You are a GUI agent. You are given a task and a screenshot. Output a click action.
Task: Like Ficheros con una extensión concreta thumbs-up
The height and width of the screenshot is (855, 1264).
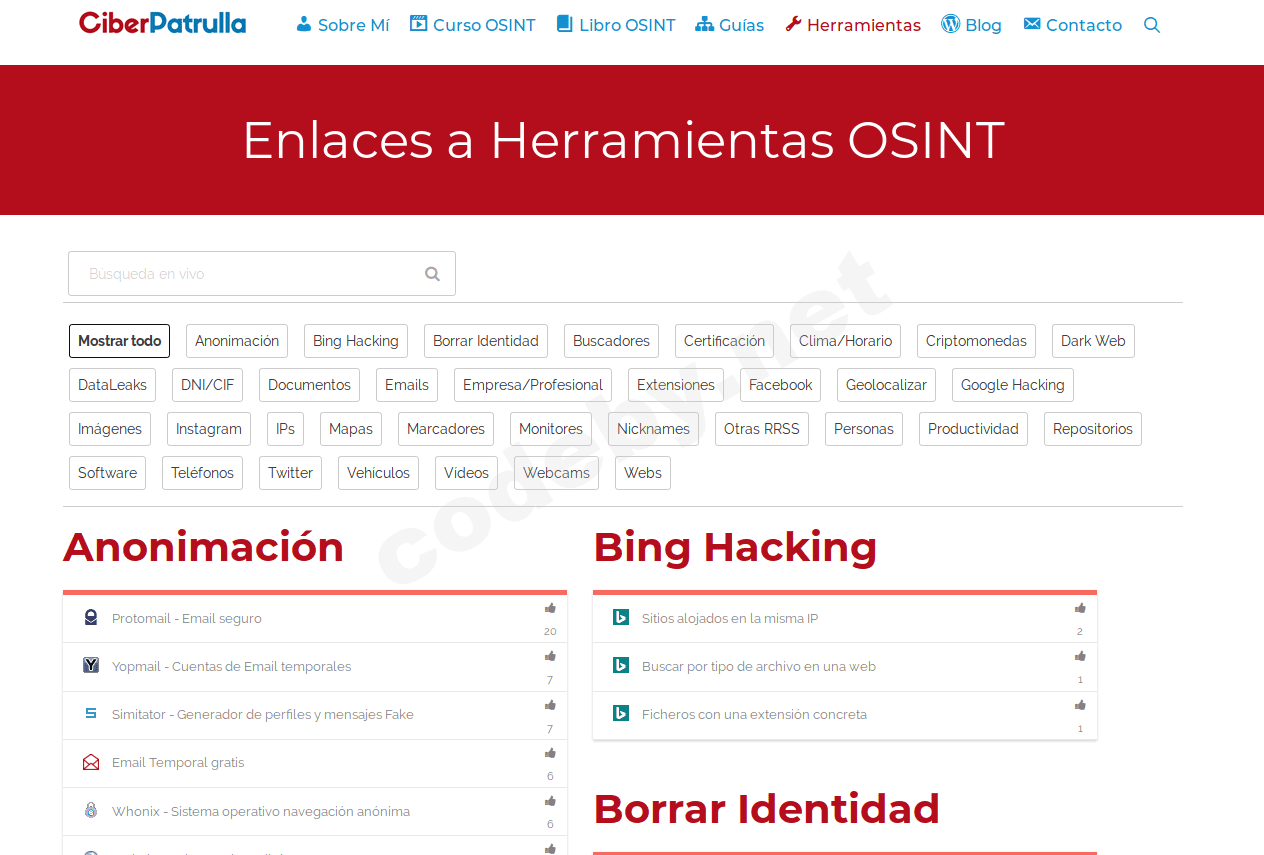coord(1080,705)
